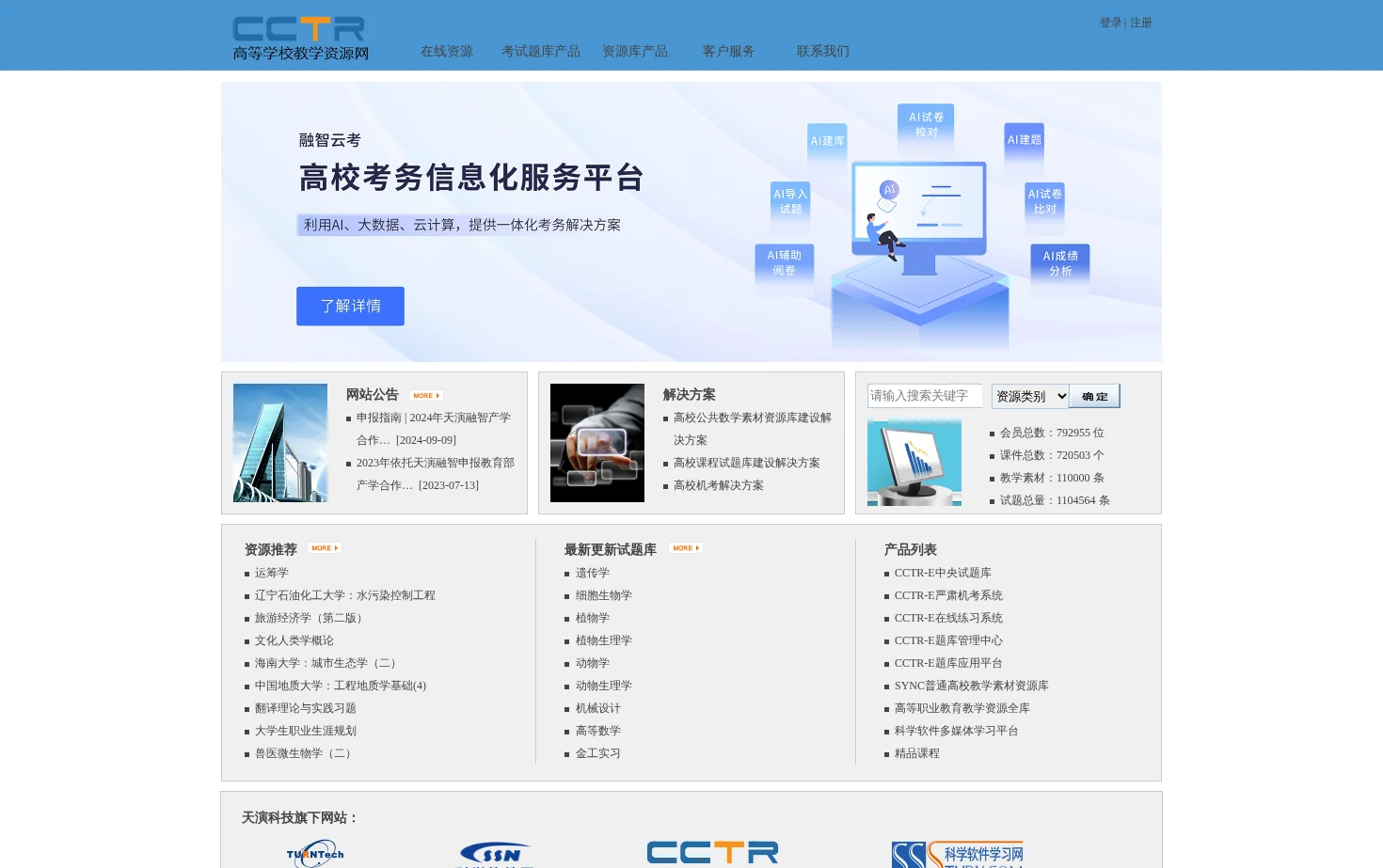The width and height of the screenshot is (1383, 868).
Task: Click the 科学软件学习网 logo
Action: [958, 854]
